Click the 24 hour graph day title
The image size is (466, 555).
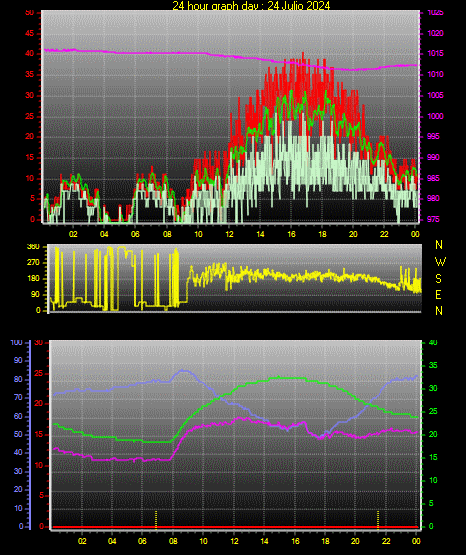click(251, 5)
